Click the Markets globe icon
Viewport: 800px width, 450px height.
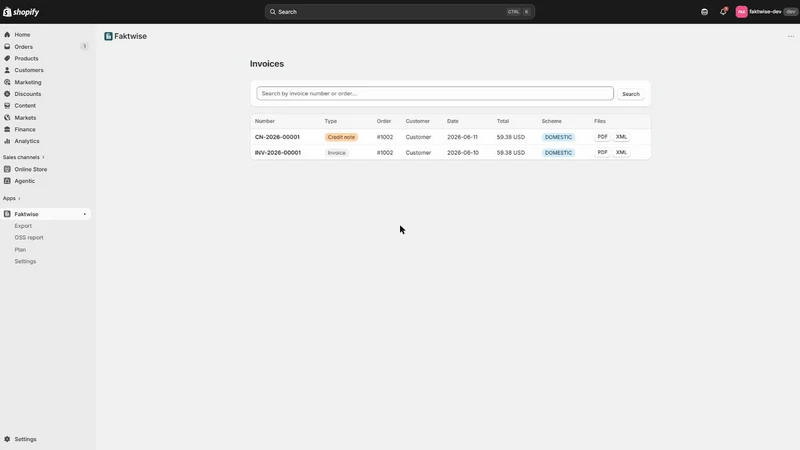click(x=7, y=117)
